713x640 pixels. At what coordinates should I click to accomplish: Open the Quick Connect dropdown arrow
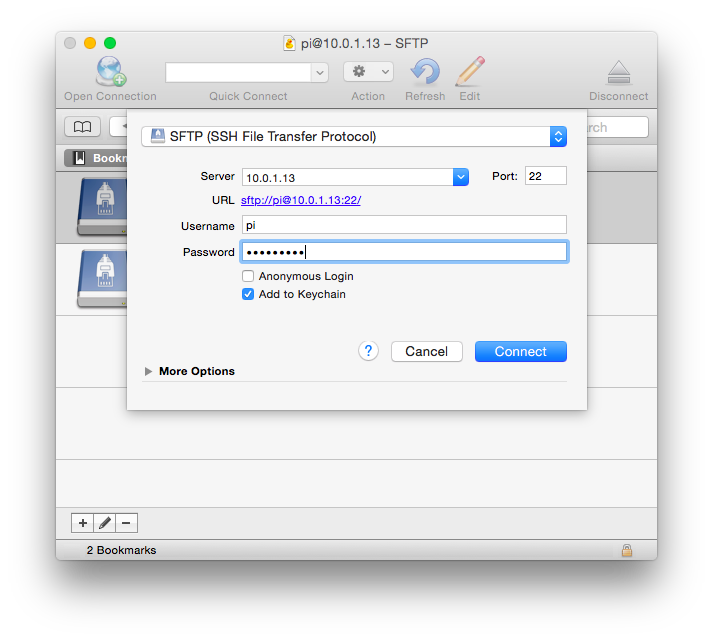point(320,72)
